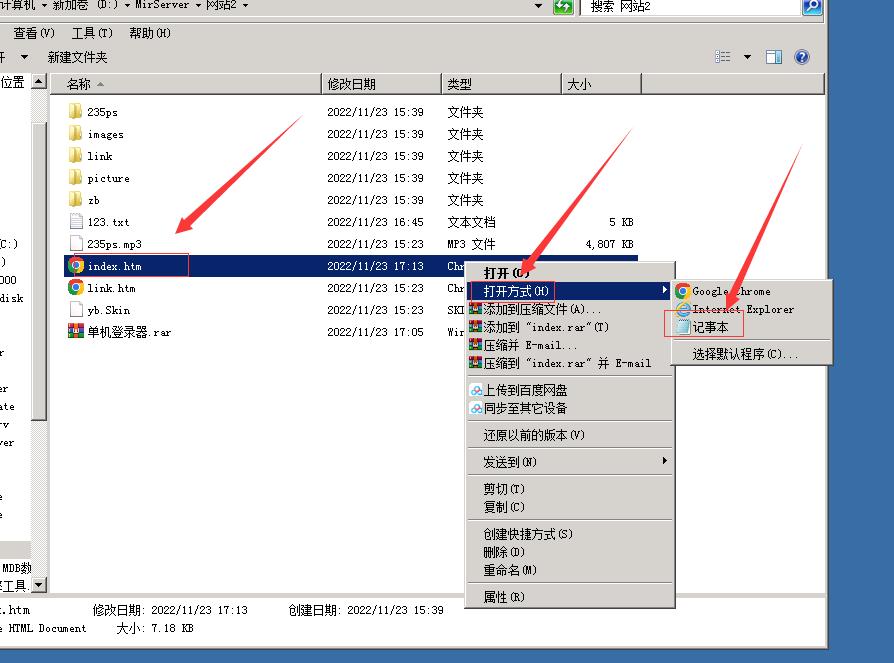
Task: Click the 235ps.mp3 file icon
Action: (76, 243)
